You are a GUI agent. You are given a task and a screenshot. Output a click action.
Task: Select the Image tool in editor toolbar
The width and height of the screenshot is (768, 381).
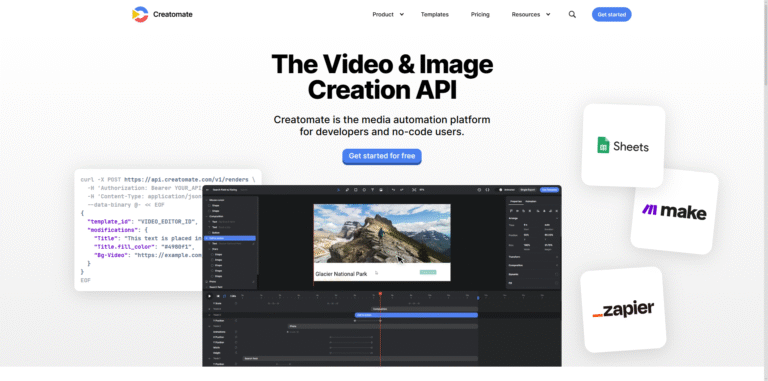(381, 190)
